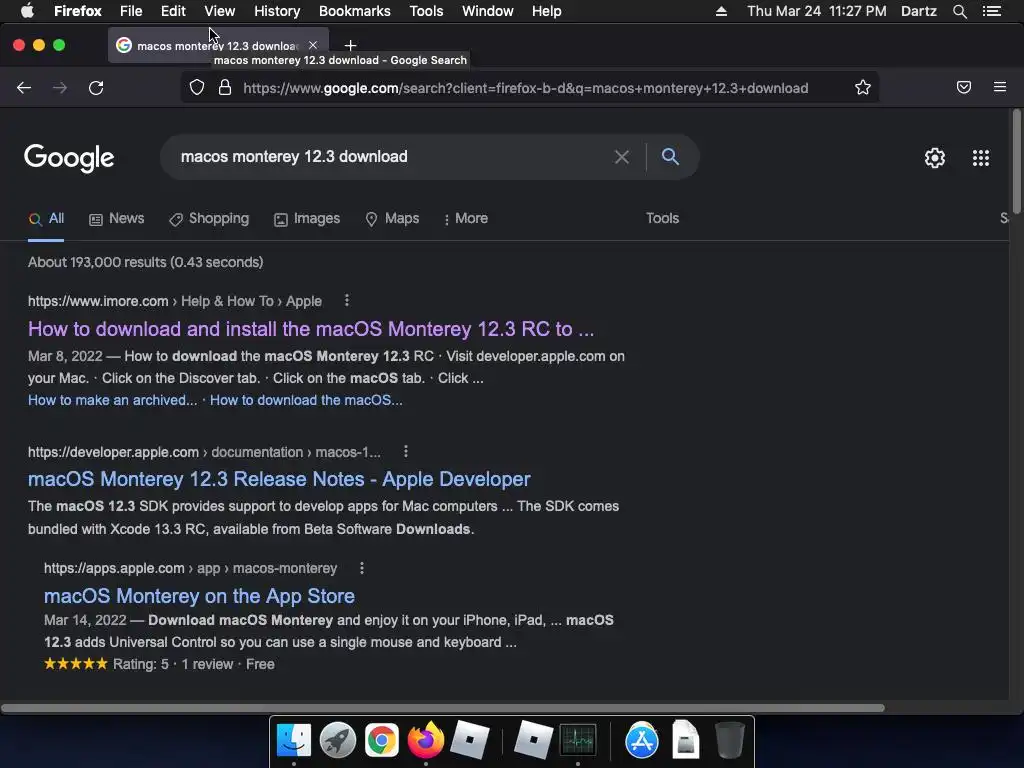Open Google Chrome from the dock
Screen dimensions: 1024x768
[x=381, y=740]
